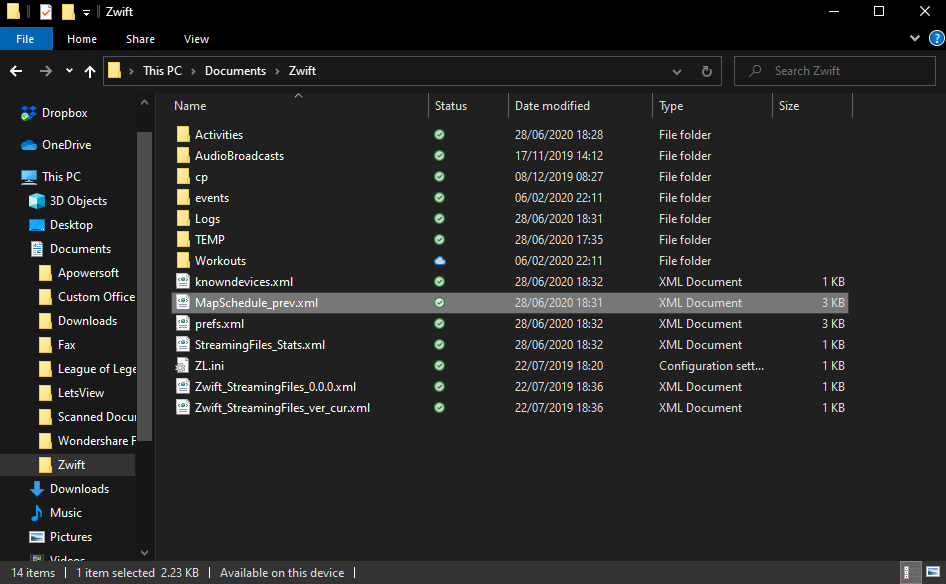The height and width of the screenshot is (584, 946).
Task: Click the New folder icon in title bar
Action: coord(68,11)
